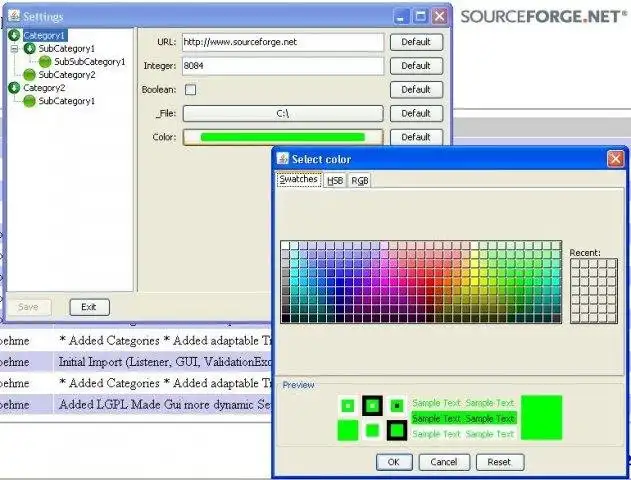This screenshot has width=631, height=480.
Task: Click the green Color picker button
Action: click(x=283, y=137)
